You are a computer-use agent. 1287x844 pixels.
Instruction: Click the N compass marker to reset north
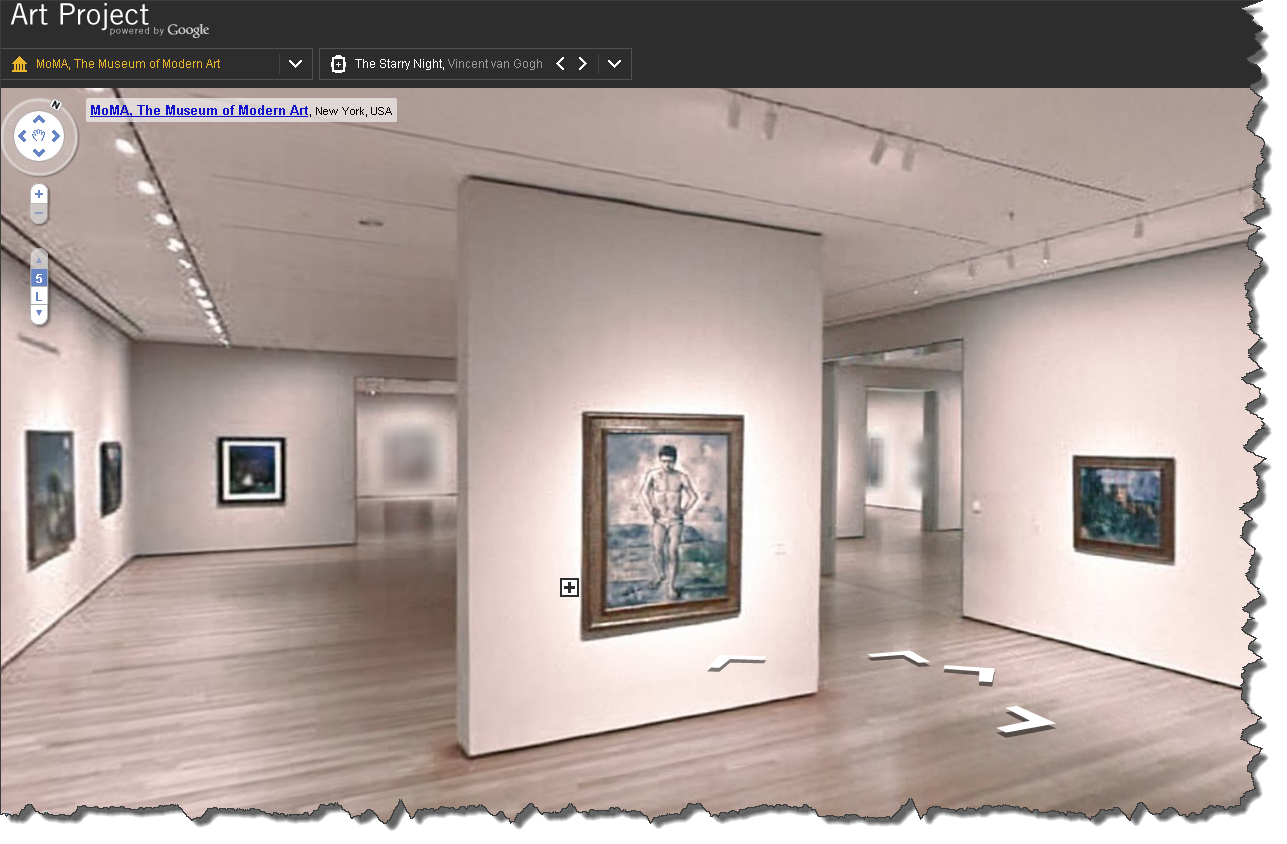point(55,103)
